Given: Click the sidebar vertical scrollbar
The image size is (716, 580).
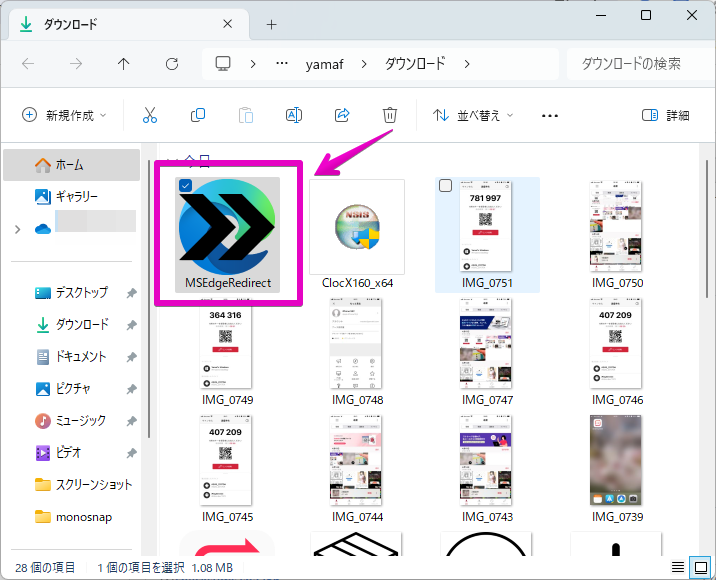Looking at the screenshot, I should [149, 299].
